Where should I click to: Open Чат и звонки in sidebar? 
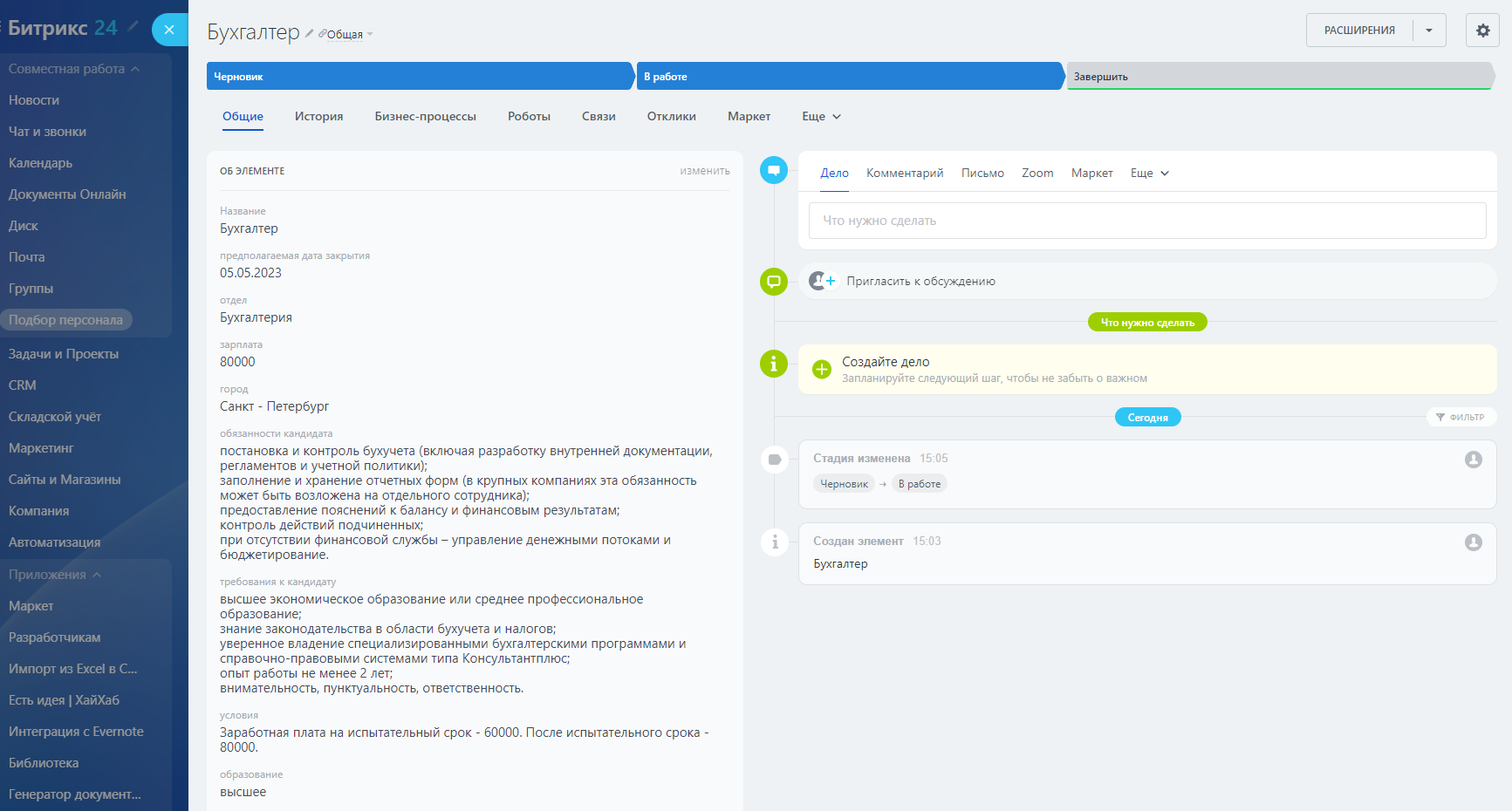(47, 132)
